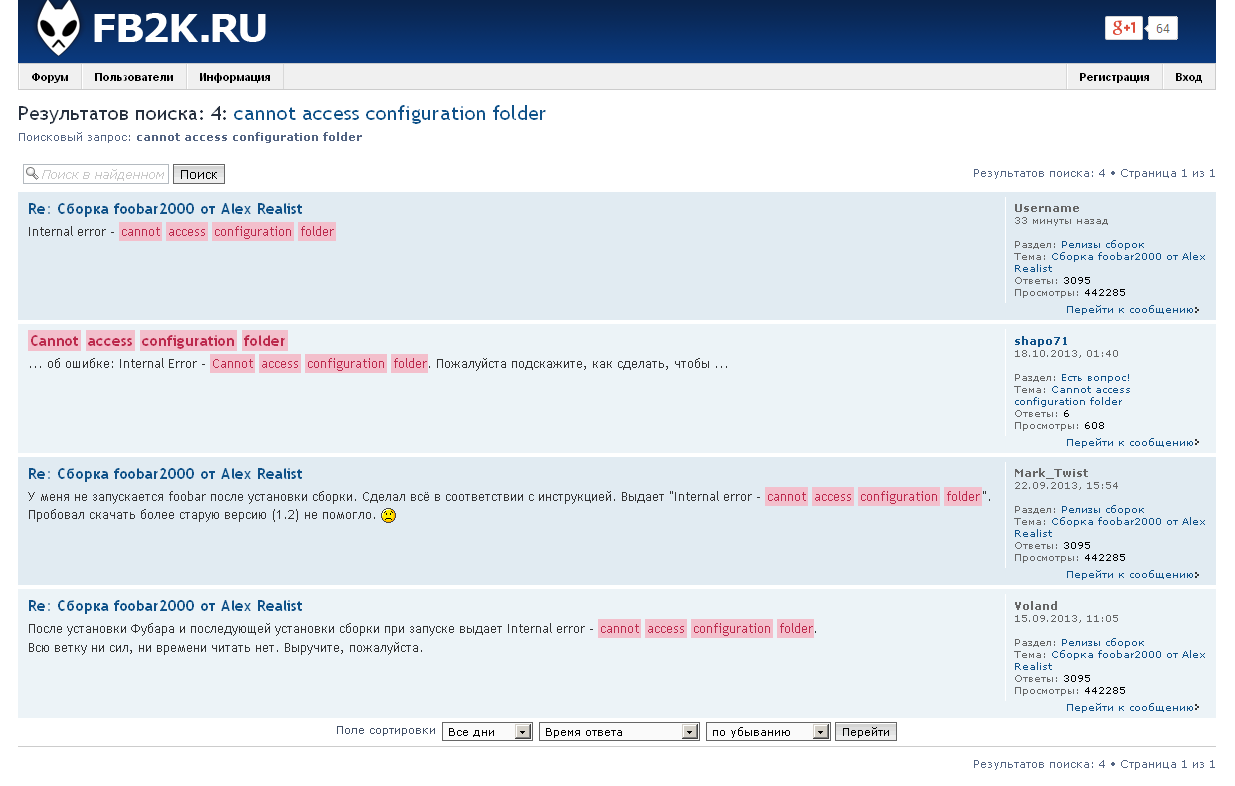
Task: Open 'Есть вопрос!' section link
Action: [x=1095, y=377]
